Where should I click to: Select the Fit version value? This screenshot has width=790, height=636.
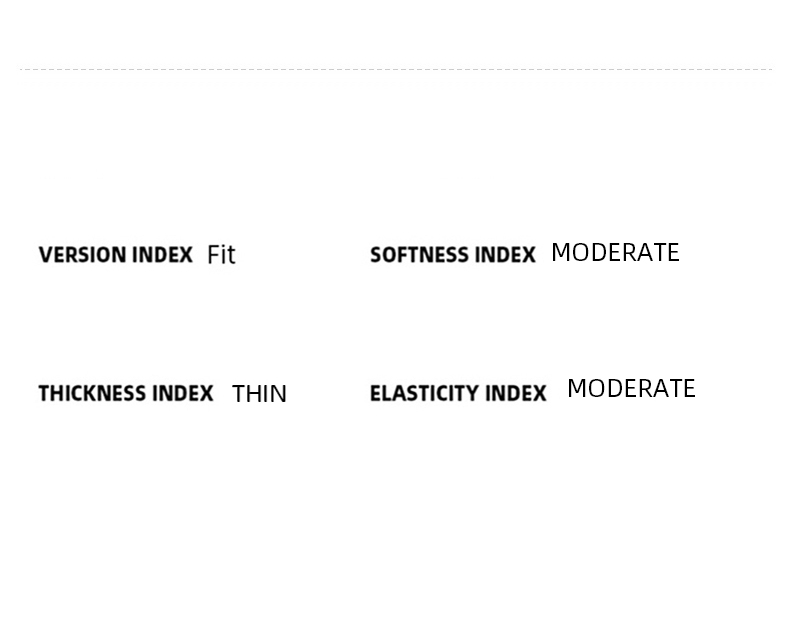pyautogui.click(x=221, y=255)
